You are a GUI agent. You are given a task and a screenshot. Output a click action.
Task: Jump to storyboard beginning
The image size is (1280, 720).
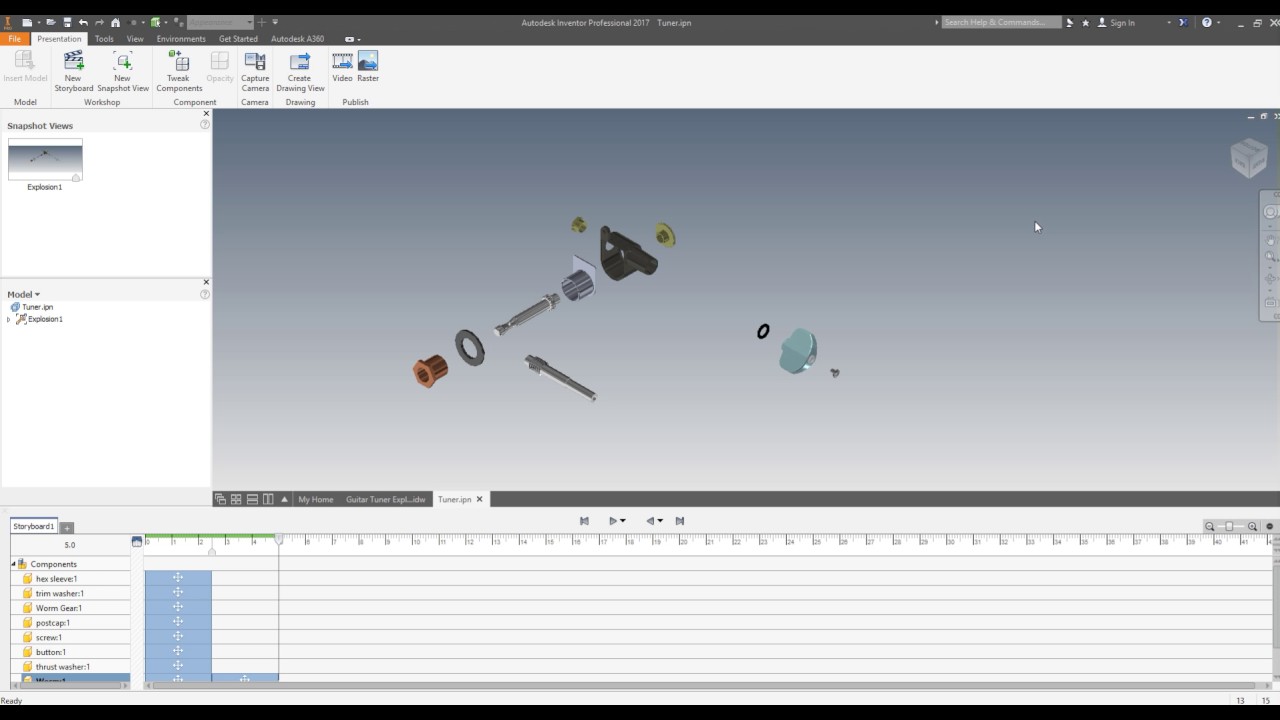[x=585, y=521]
